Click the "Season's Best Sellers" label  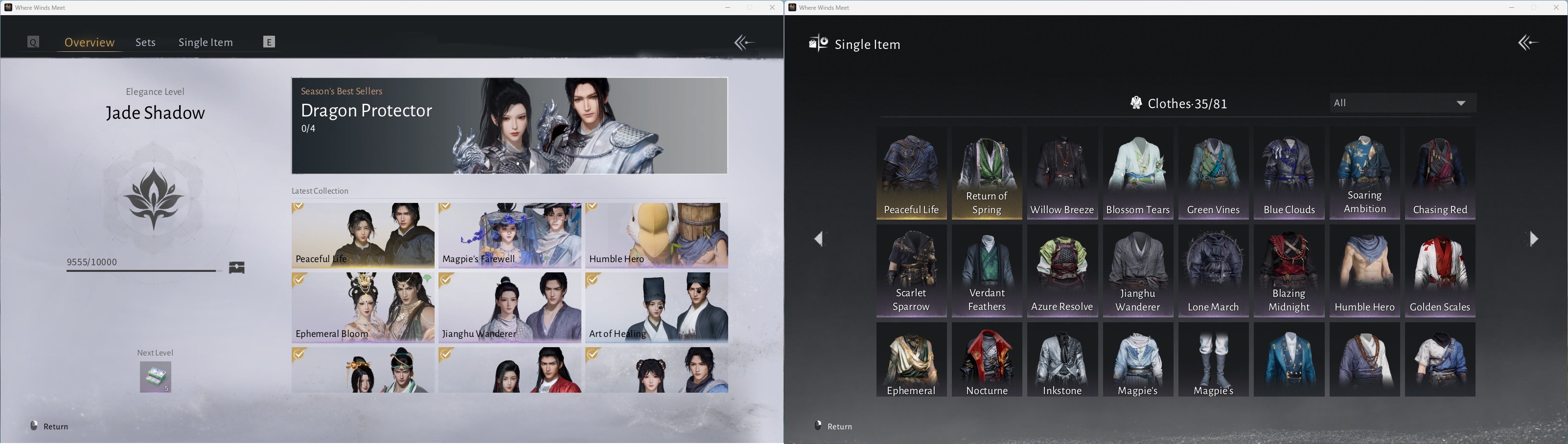(x=342, y=91)
